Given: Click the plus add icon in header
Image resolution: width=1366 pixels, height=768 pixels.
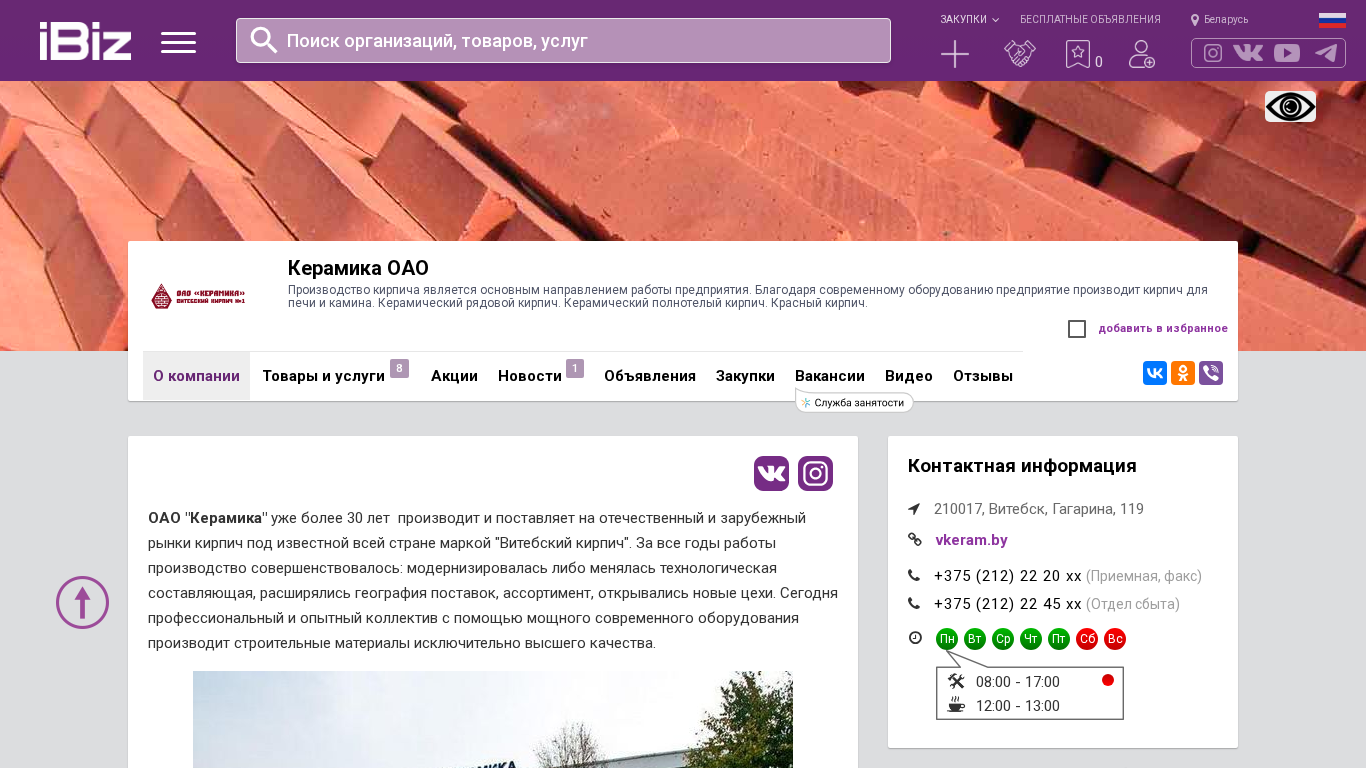Looking at the screenshot, I should [955, 54].
